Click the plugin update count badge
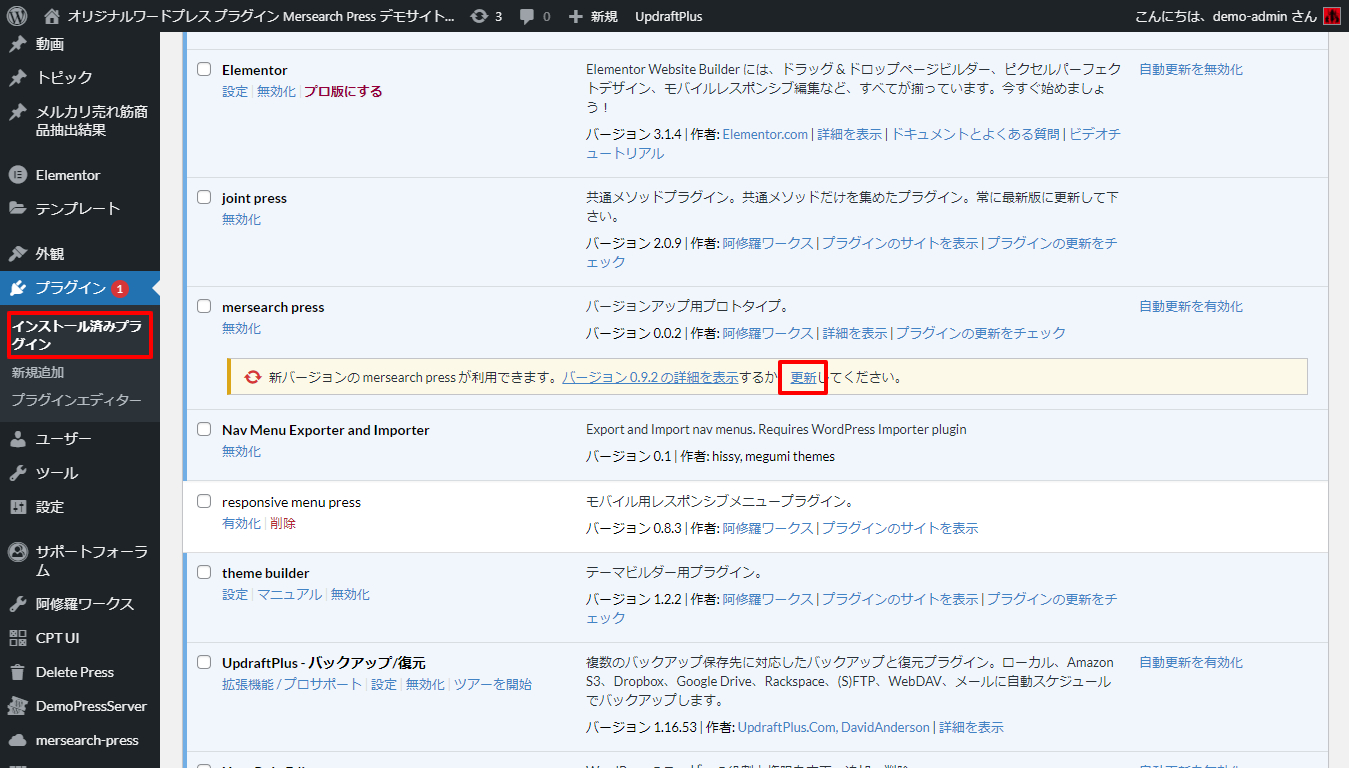The height and width of the screenshot is (768, 1349). click(120, 288)
